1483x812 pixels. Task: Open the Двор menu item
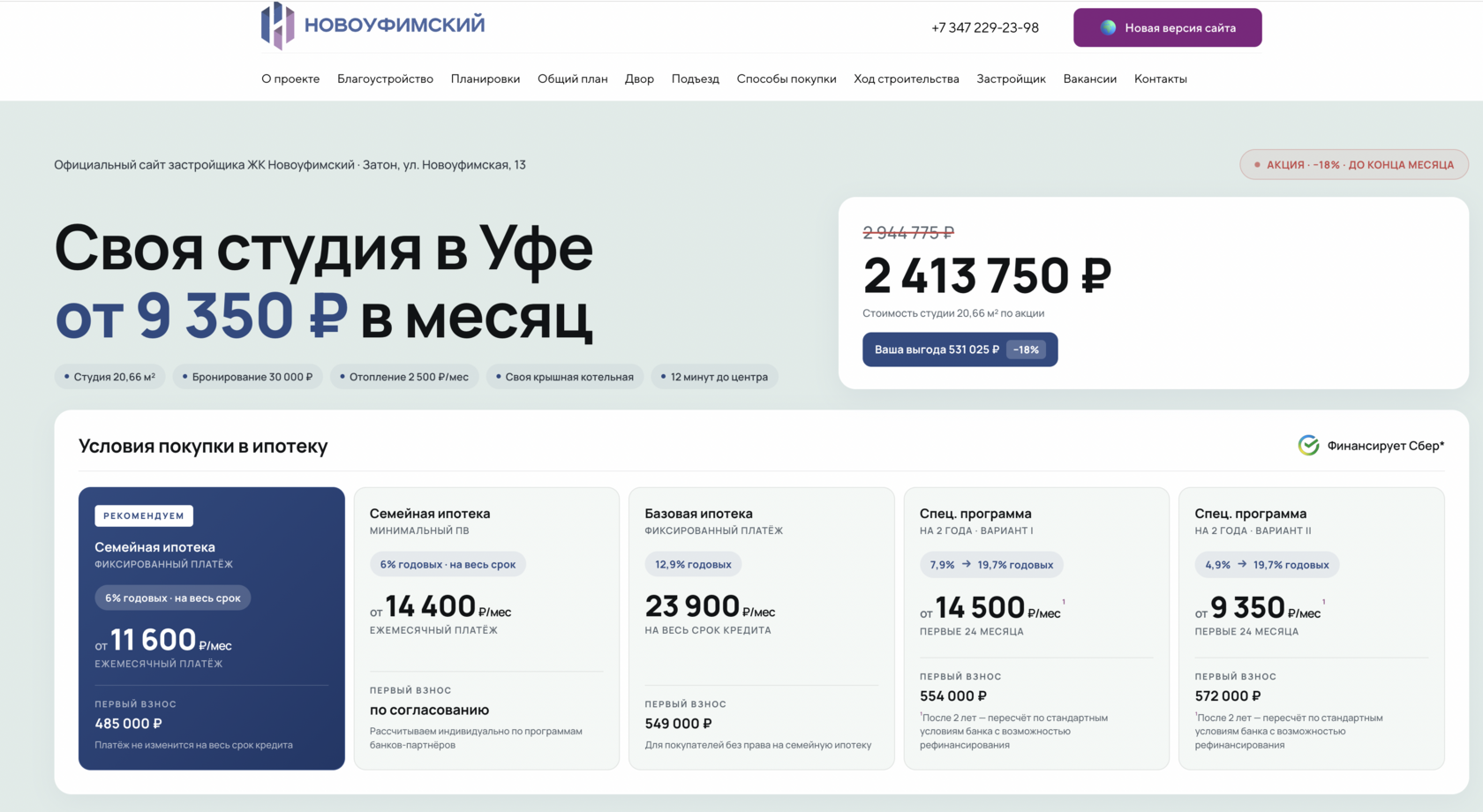pos(639,79)
